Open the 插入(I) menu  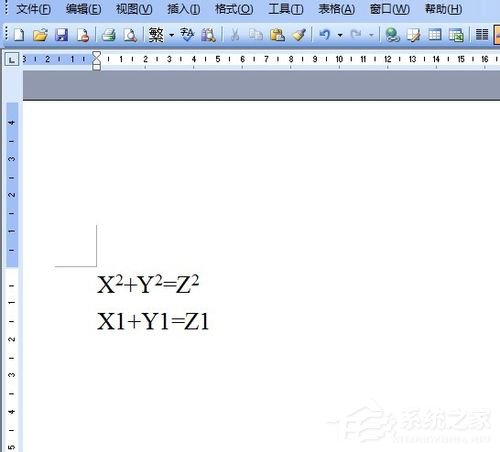[x=184, y=9]
